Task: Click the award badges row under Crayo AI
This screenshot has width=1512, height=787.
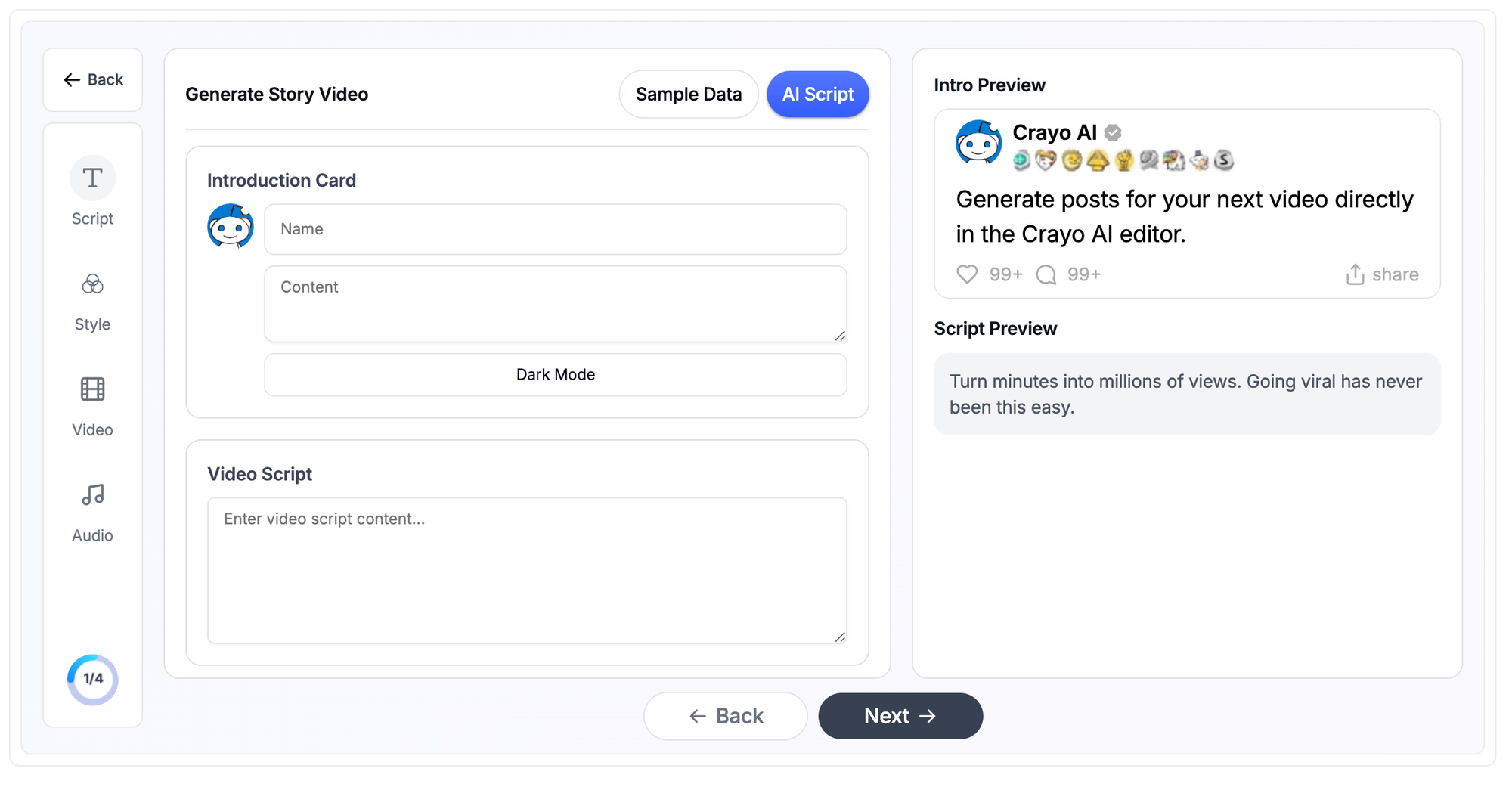Action: (x=1123, y=160)
